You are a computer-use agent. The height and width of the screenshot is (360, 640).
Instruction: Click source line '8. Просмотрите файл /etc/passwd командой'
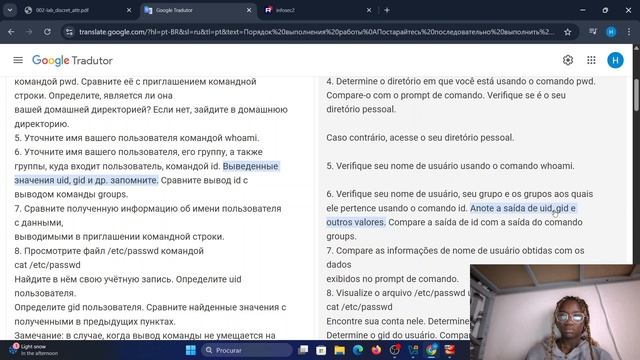pyautogui.click(x=109, y=251)
